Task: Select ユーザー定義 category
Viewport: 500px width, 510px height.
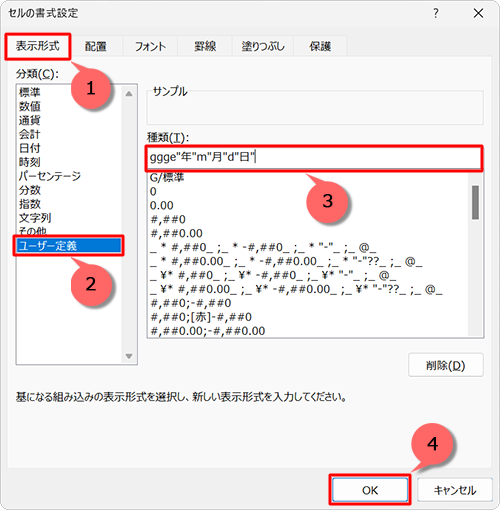Action: tap(69, 246)
